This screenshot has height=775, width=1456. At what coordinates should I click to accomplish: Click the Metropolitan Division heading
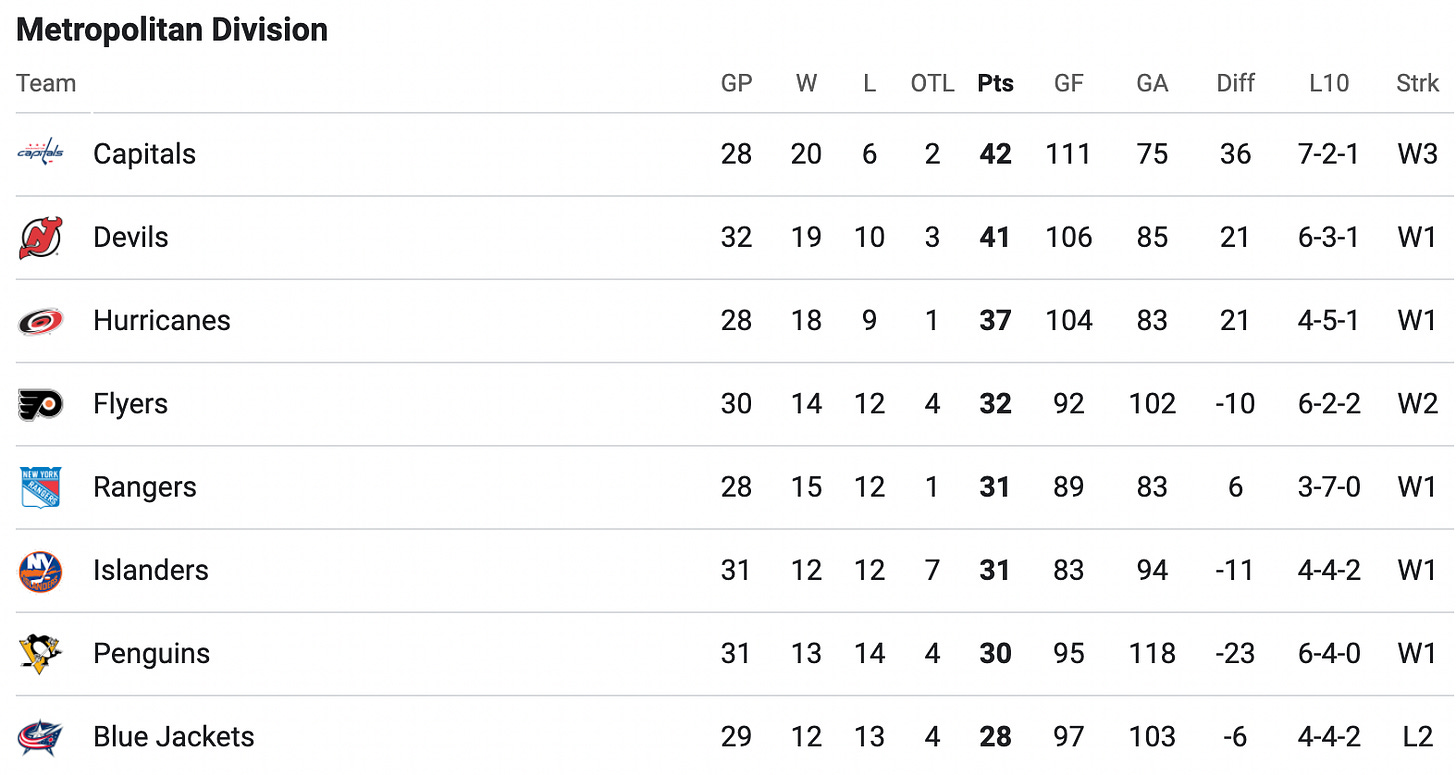(172, 30)
